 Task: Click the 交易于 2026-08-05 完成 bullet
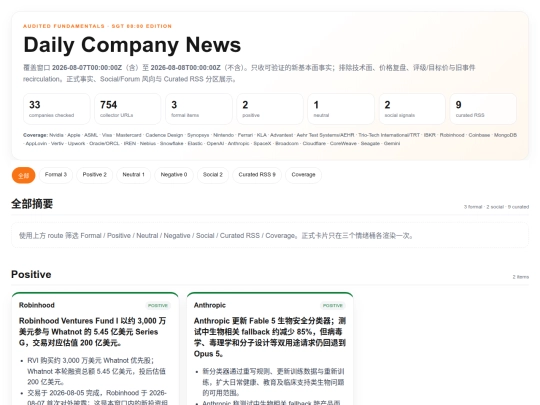[x=97, y=398]
